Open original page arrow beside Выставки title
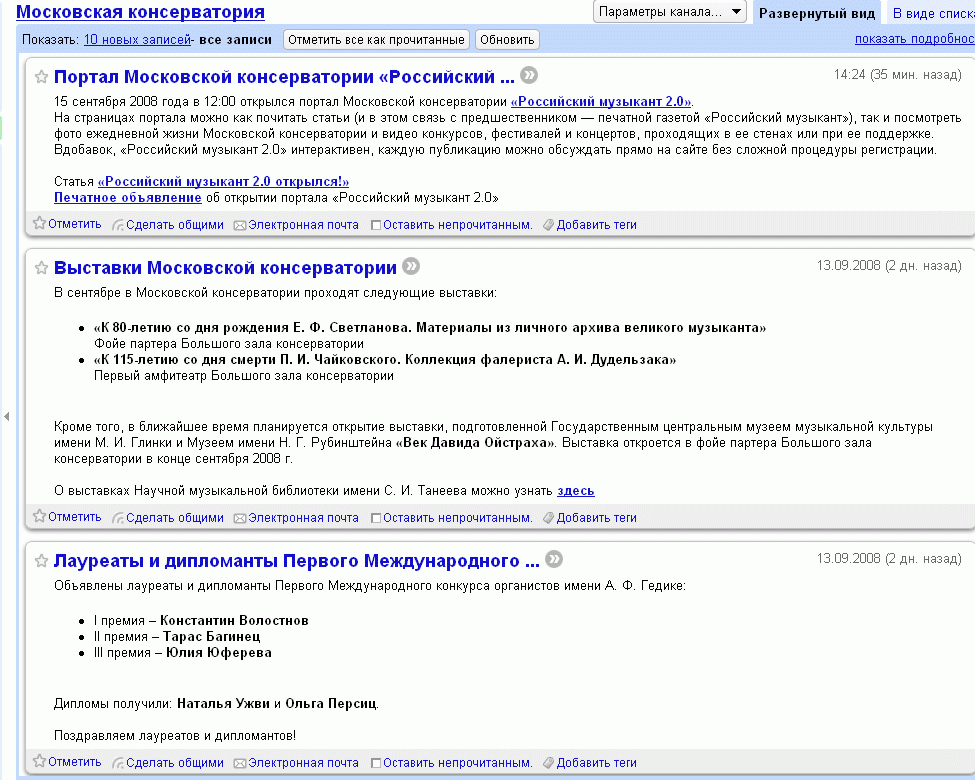The width and height of the screenshot is (975, 780). pyautogui.click(x=411, y=266)
